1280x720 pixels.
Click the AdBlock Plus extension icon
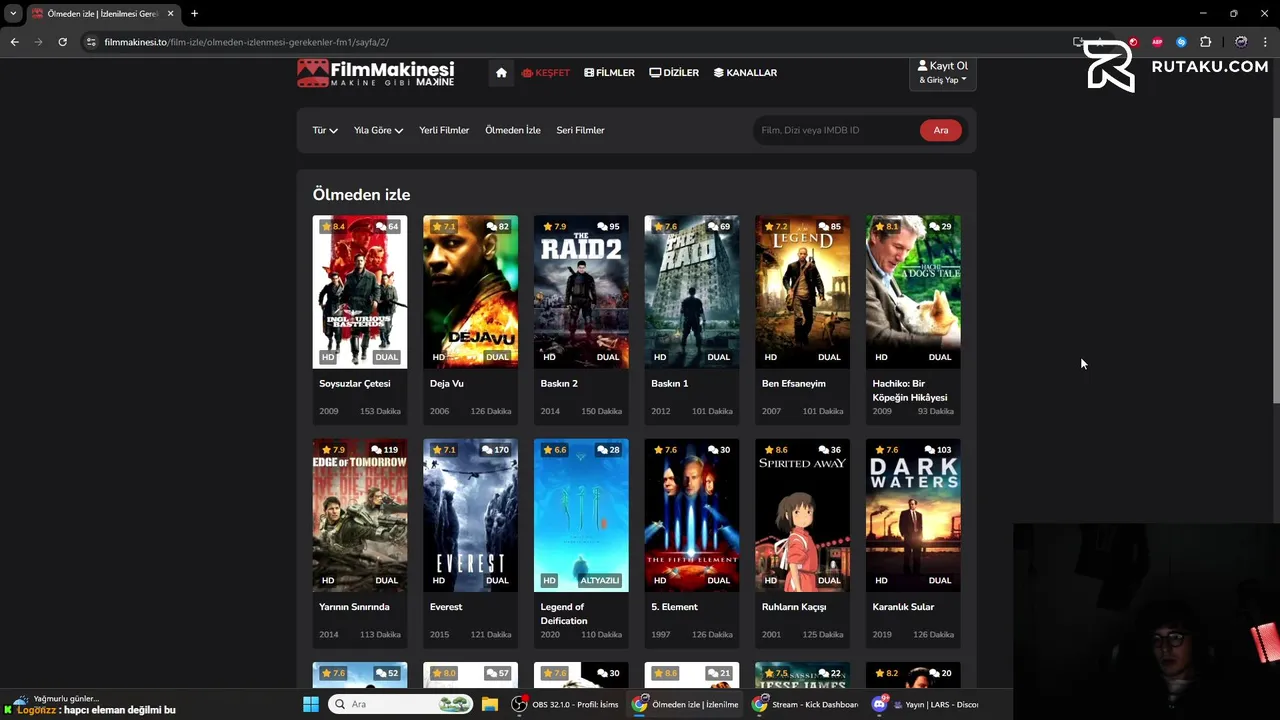[x=1157, y=42]
